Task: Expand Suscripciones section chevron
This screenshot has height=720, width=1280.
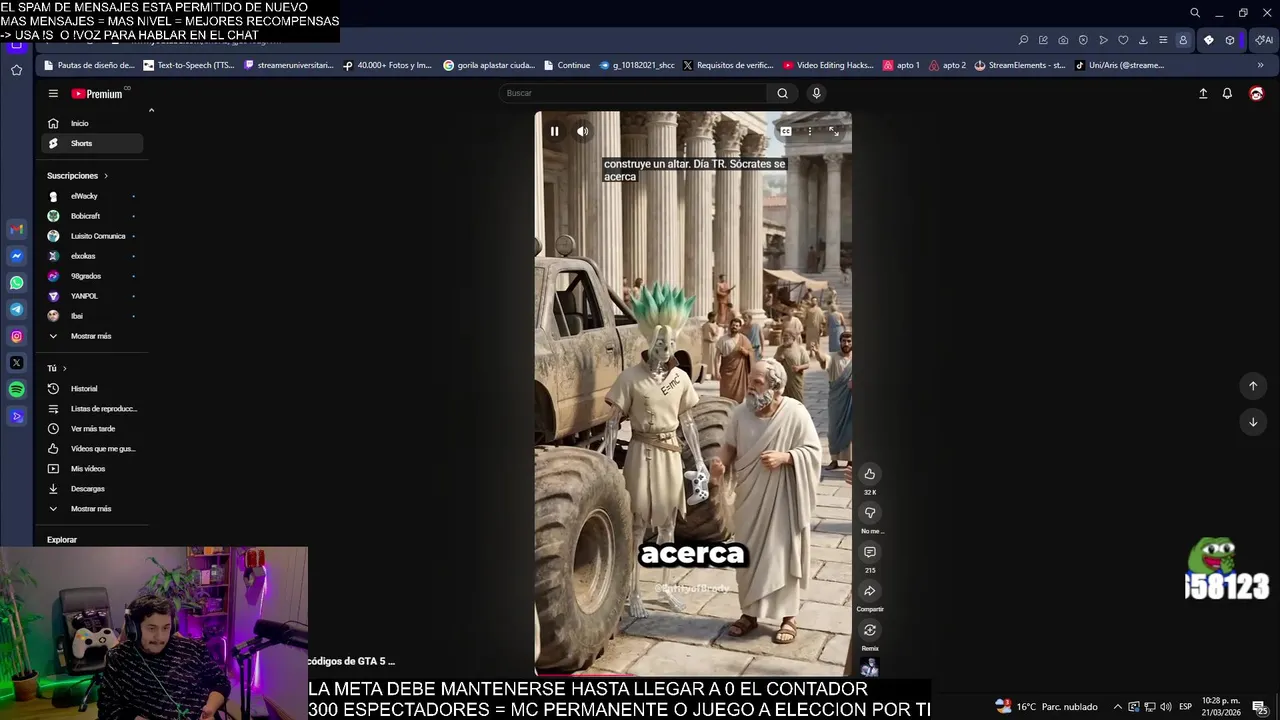Action: coord(106,176)
